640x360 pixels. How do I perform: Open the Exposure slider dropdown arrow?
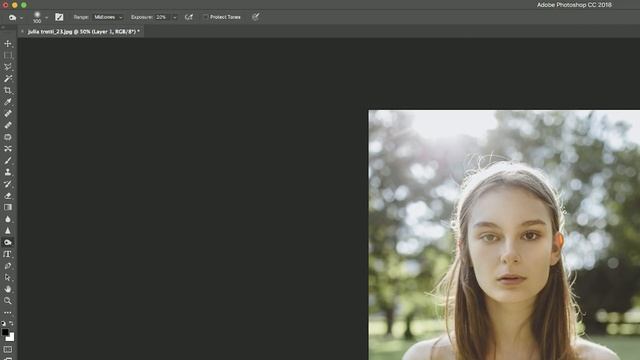click(x=175, y=17)
